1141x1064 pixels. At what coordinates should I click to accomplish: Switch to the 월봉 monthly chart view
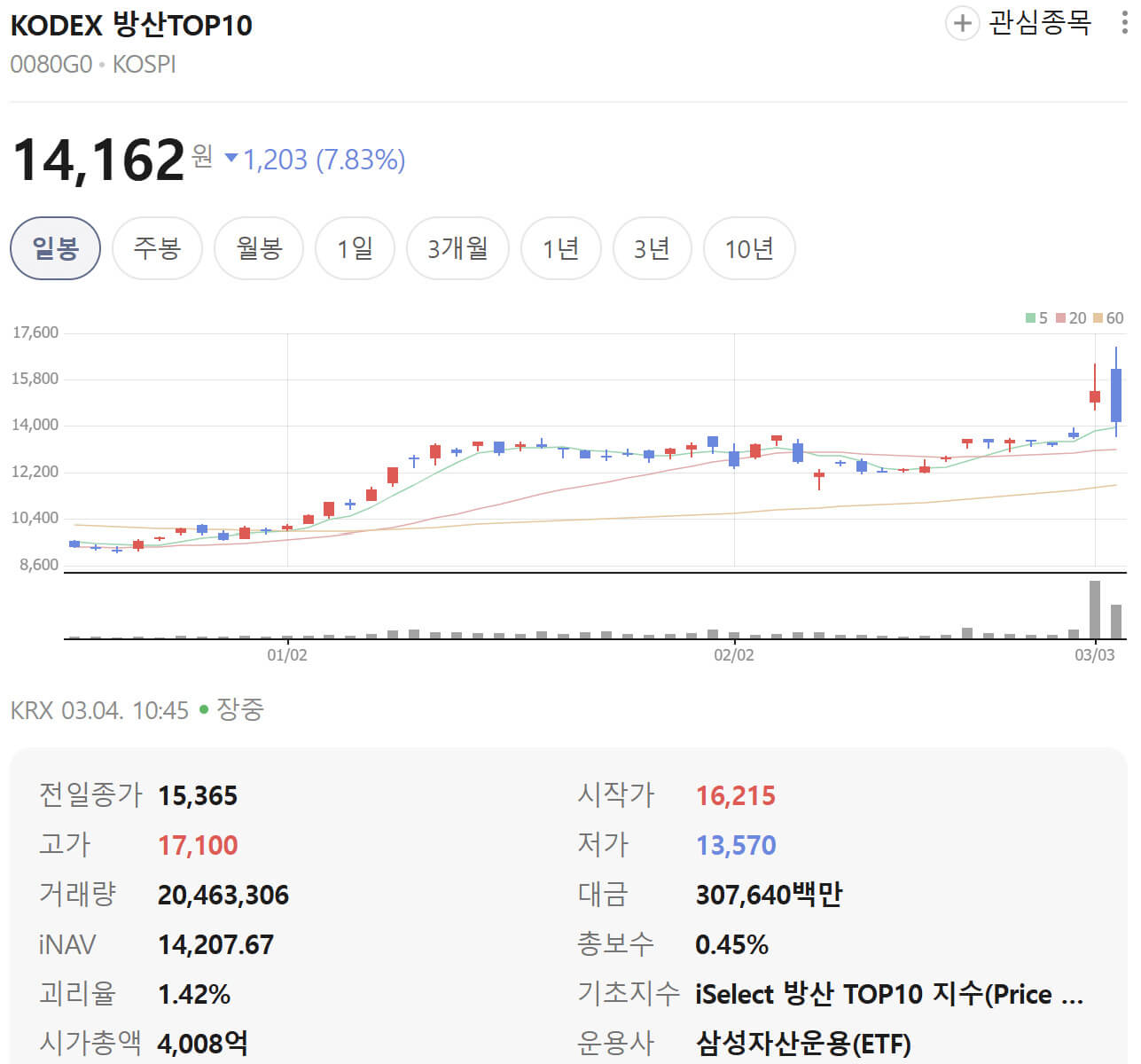pyautogui.click(x=259, y=249)
